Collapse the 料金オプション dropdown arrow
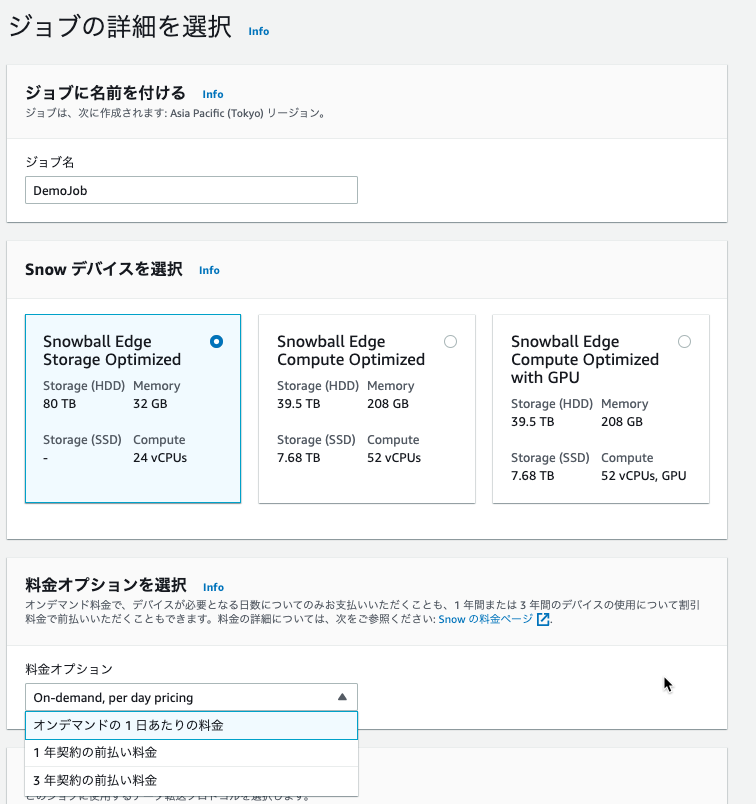 click(342, 697)
